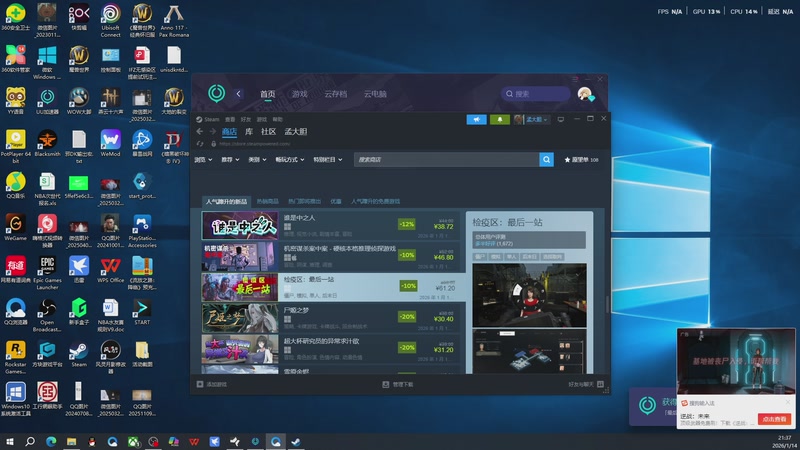The height and width of the screenshot is (450, 800).
Task: Open the 孟大胆 profile tab in Steam navigation
Action: (x=295, y=132)
